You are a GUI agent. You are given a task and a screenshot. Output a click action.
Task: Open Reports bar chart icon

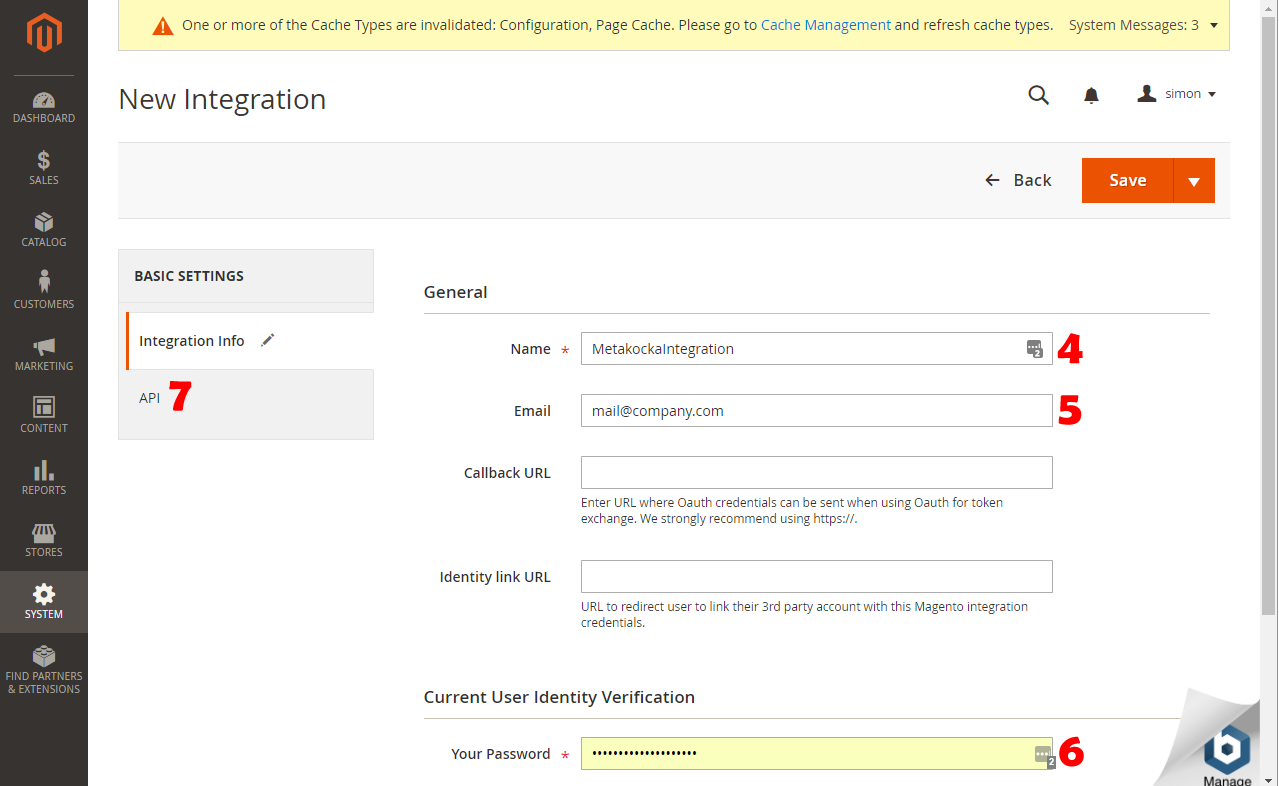(x=44, y=471)
